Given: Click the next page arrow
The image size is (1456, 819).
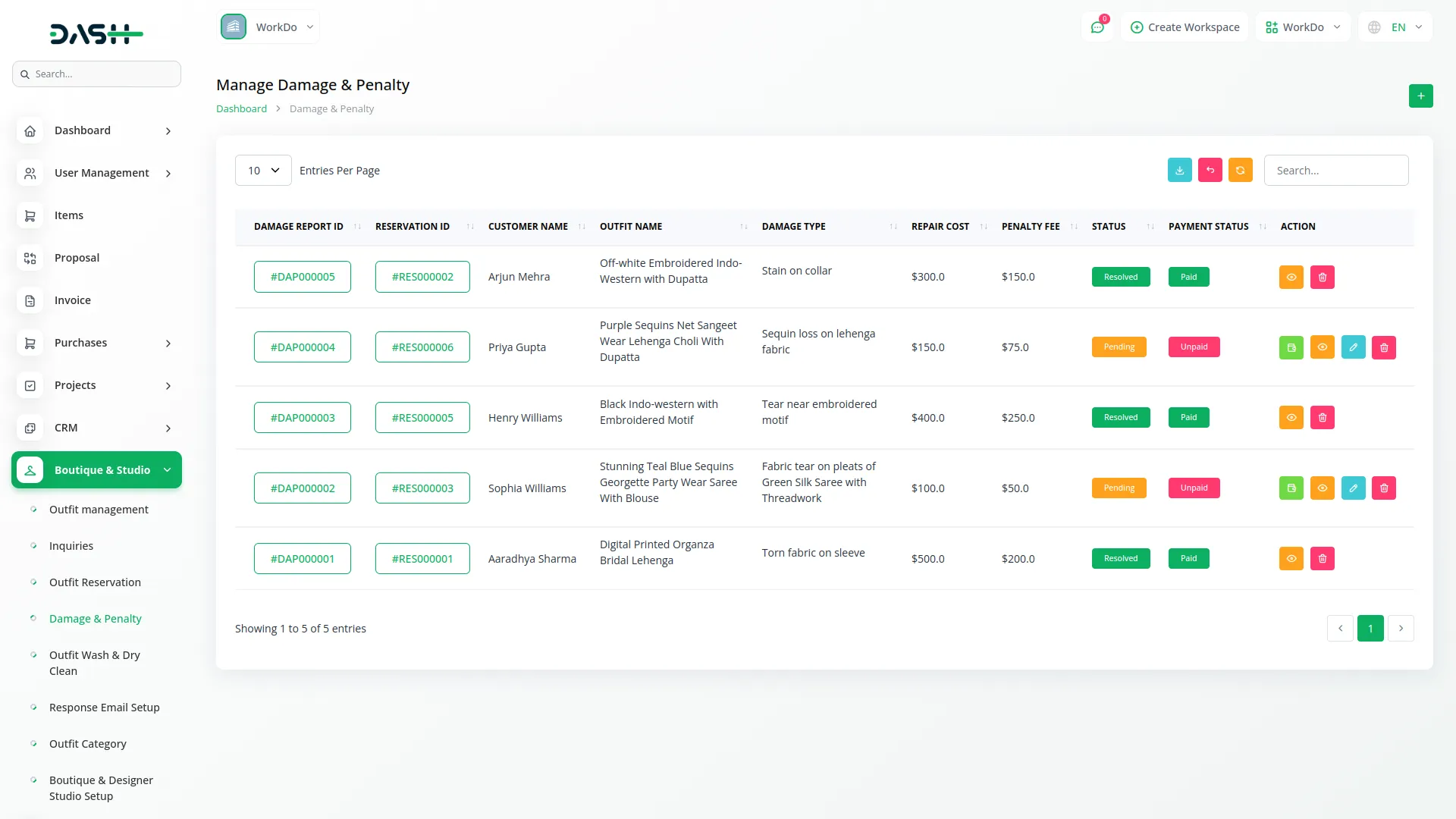Looking at the screenshot, I should click(x=1401, y=629).
